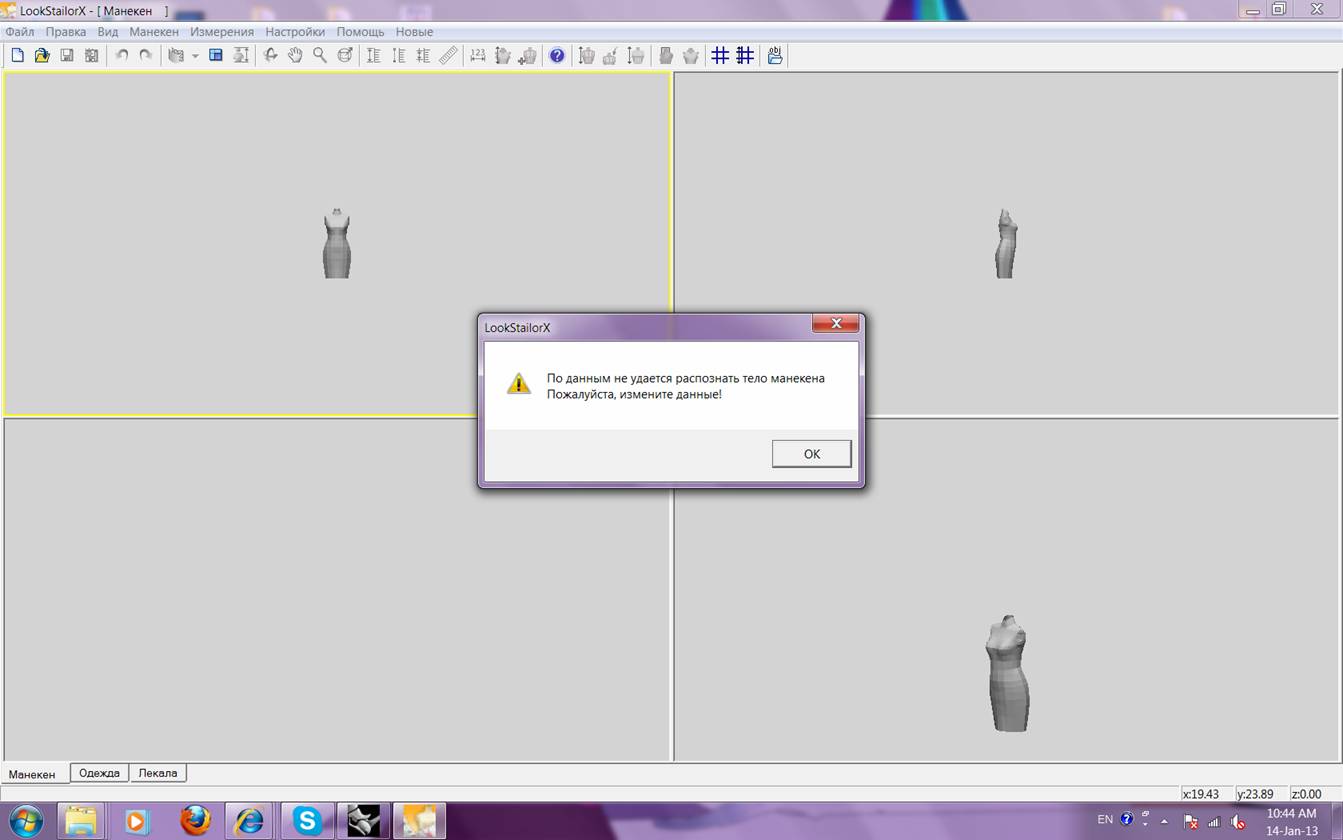1343x840 pixels.
Task: Click the mannequin with pencil icon
Action: coord(610,56)
